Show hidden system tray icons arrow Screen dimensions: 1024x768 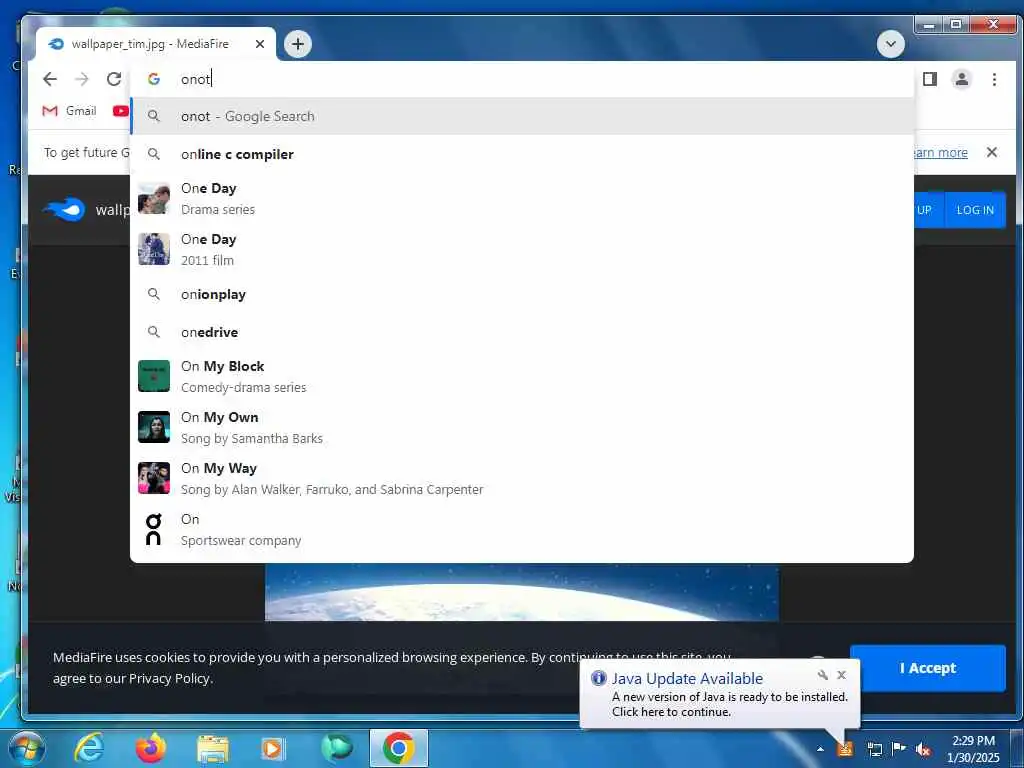click(x=820, y=749)
